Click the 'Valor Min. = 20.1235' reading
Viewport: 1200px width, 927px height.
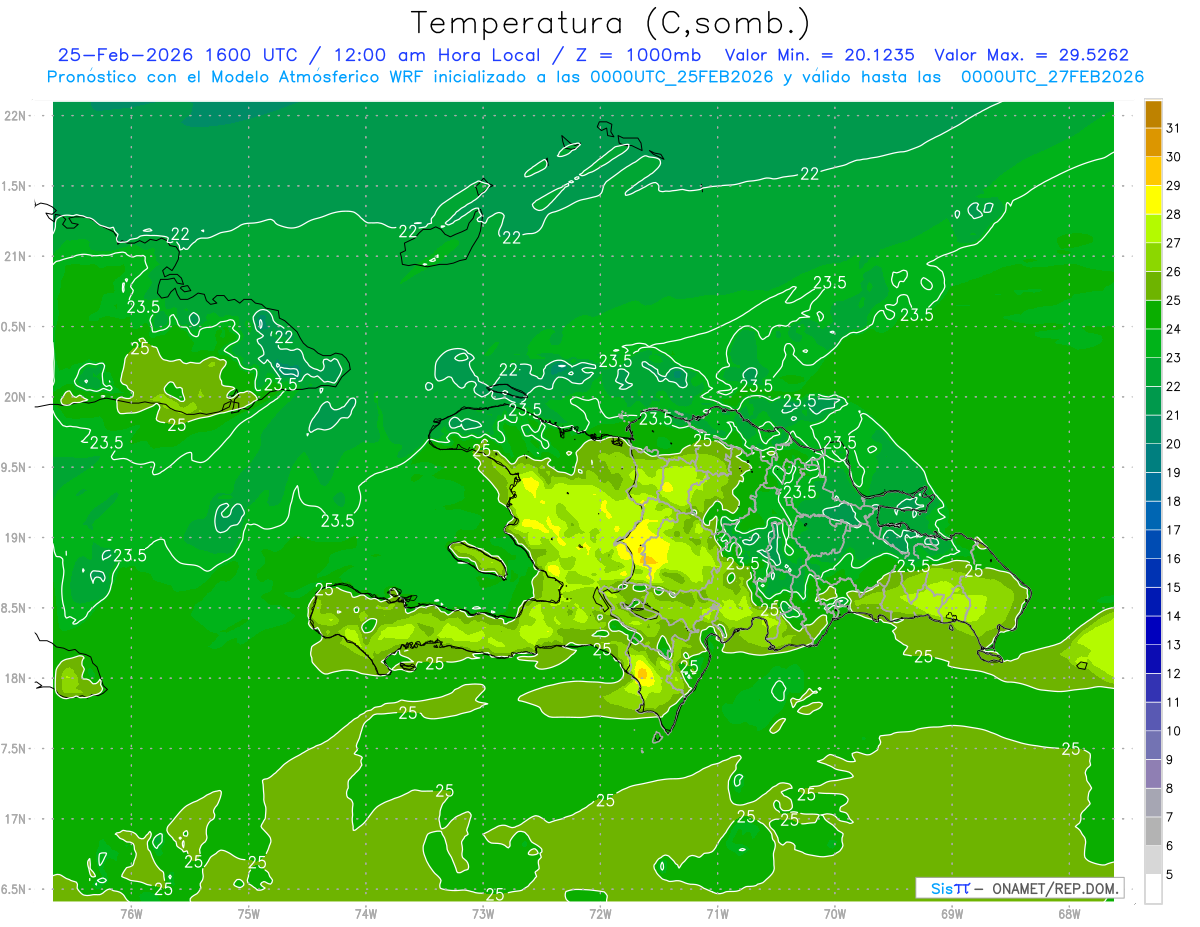coord(820,56)
